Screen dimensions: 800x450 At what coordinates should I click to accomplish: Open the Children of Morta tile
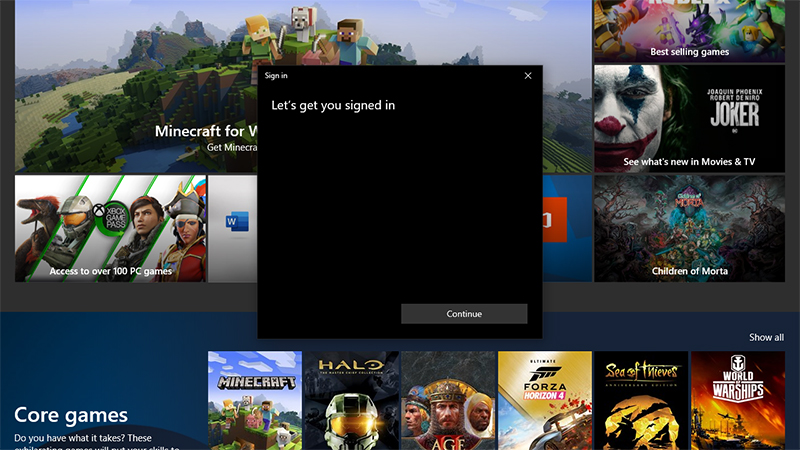689,229
